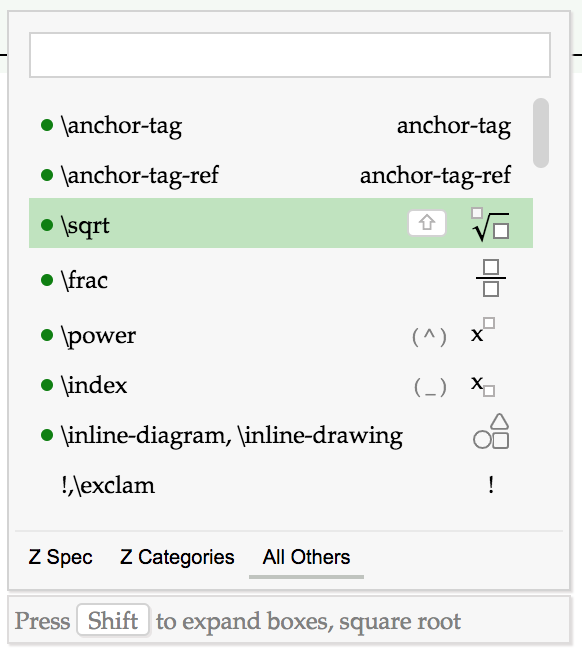Pick the \frac command

pos(281,279)
